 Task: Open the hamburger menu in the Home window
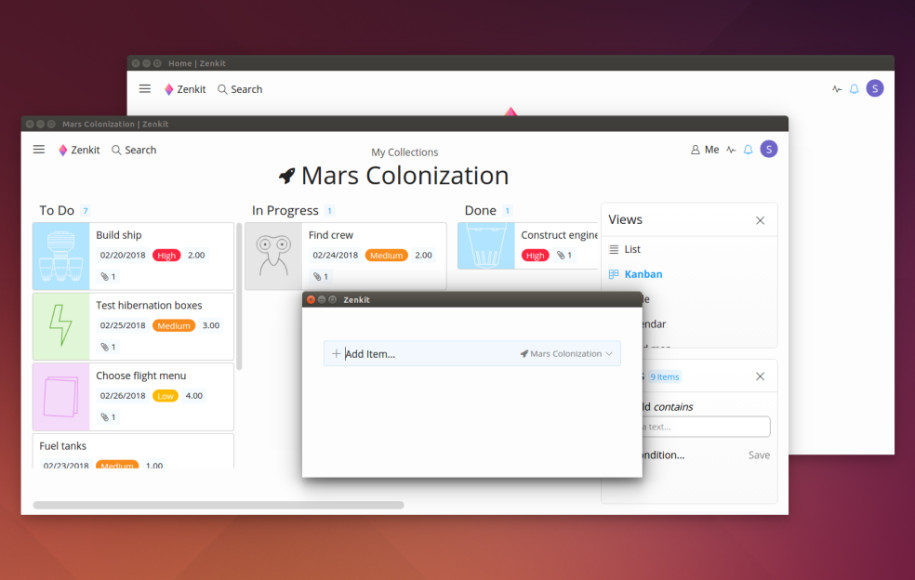[x=145, y=89]
